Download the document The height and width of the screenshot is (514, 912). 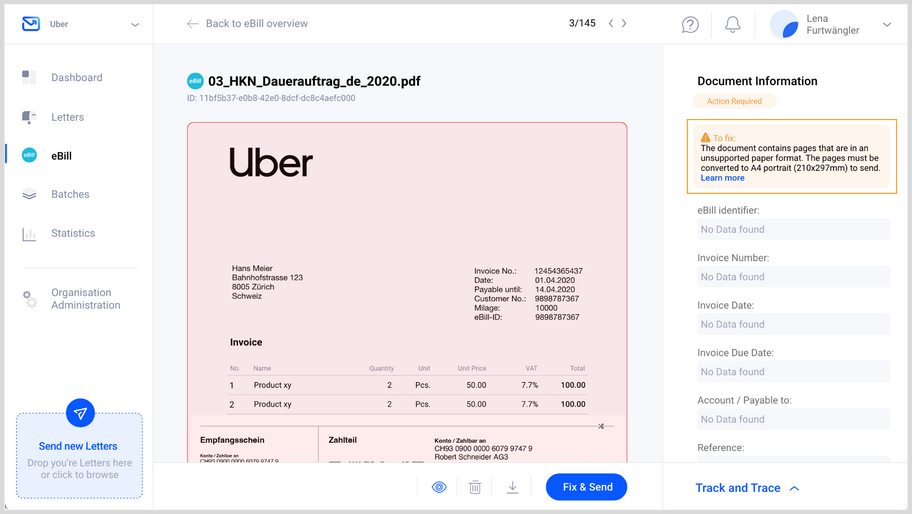tap(512, 487)
